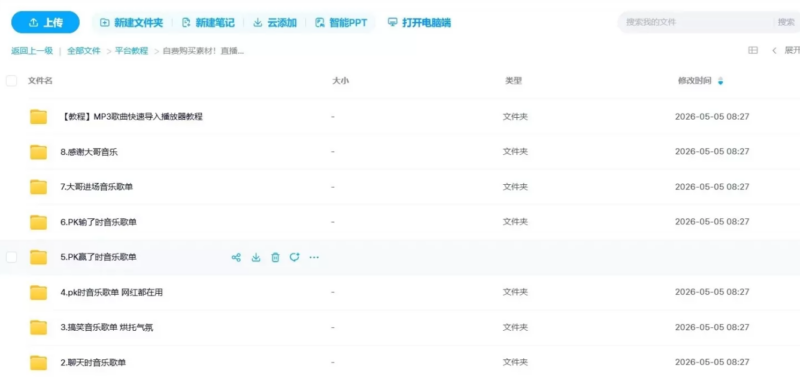Click folder icon of 5.PK赢了时音乐歌单
The image size is (800, 378).
[38, 258]
